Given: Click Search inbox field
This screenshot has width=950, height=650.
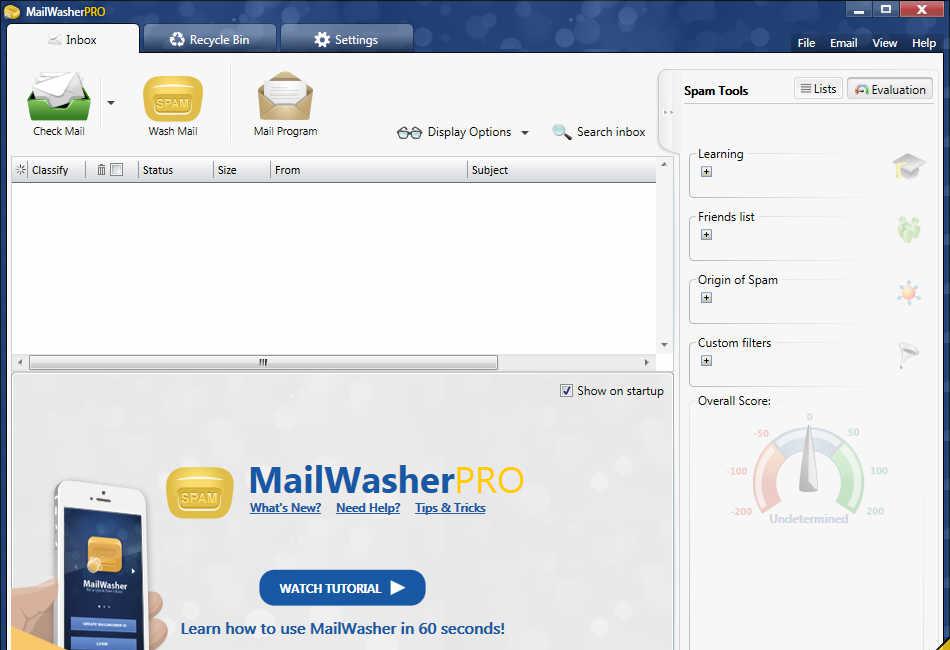Looking at the screenshot, I should pos(611,131).
